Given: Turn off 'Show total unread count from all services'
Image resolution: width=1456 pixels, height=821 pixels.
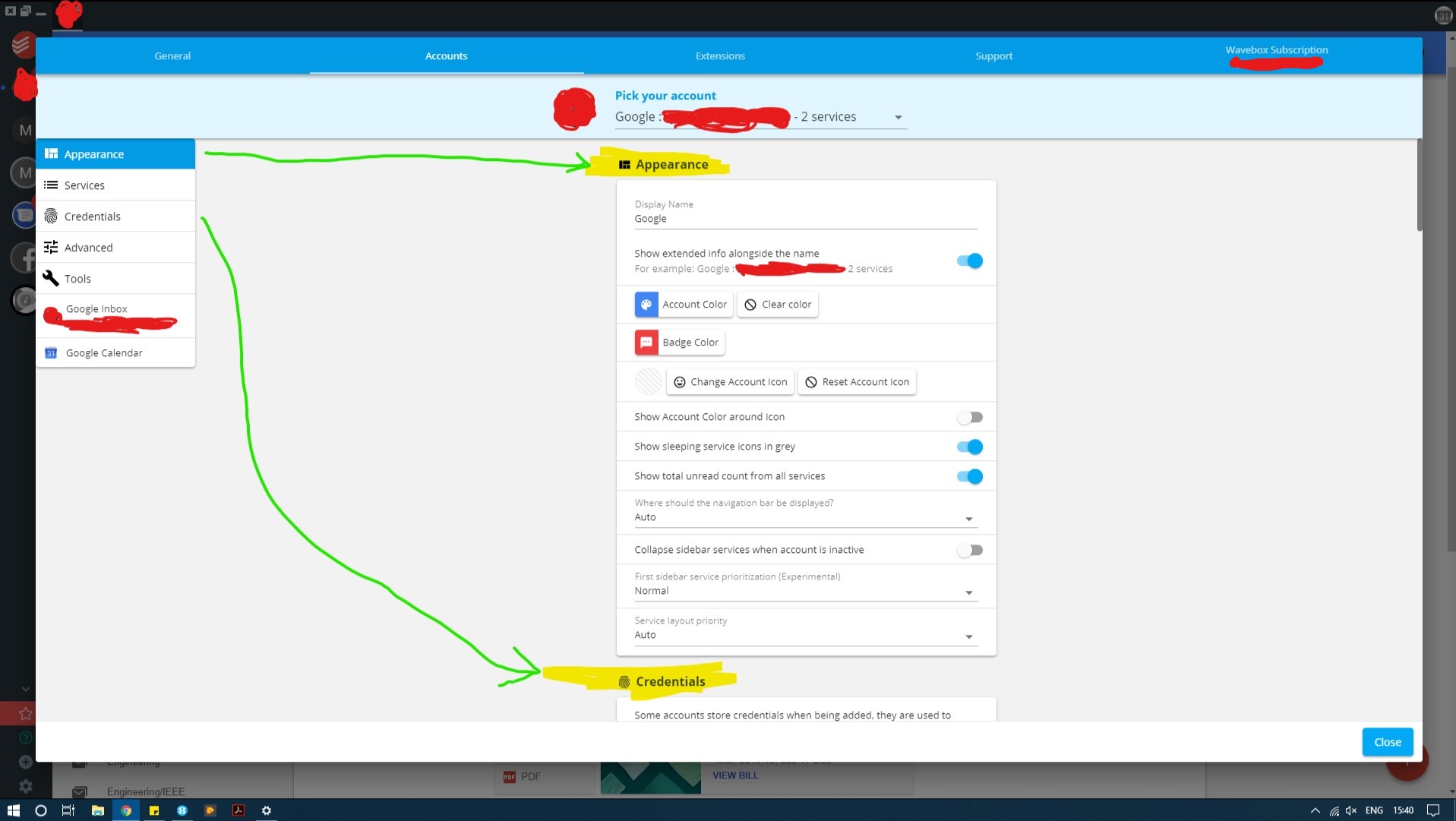Looking at the screenshot, I should 968,476.
